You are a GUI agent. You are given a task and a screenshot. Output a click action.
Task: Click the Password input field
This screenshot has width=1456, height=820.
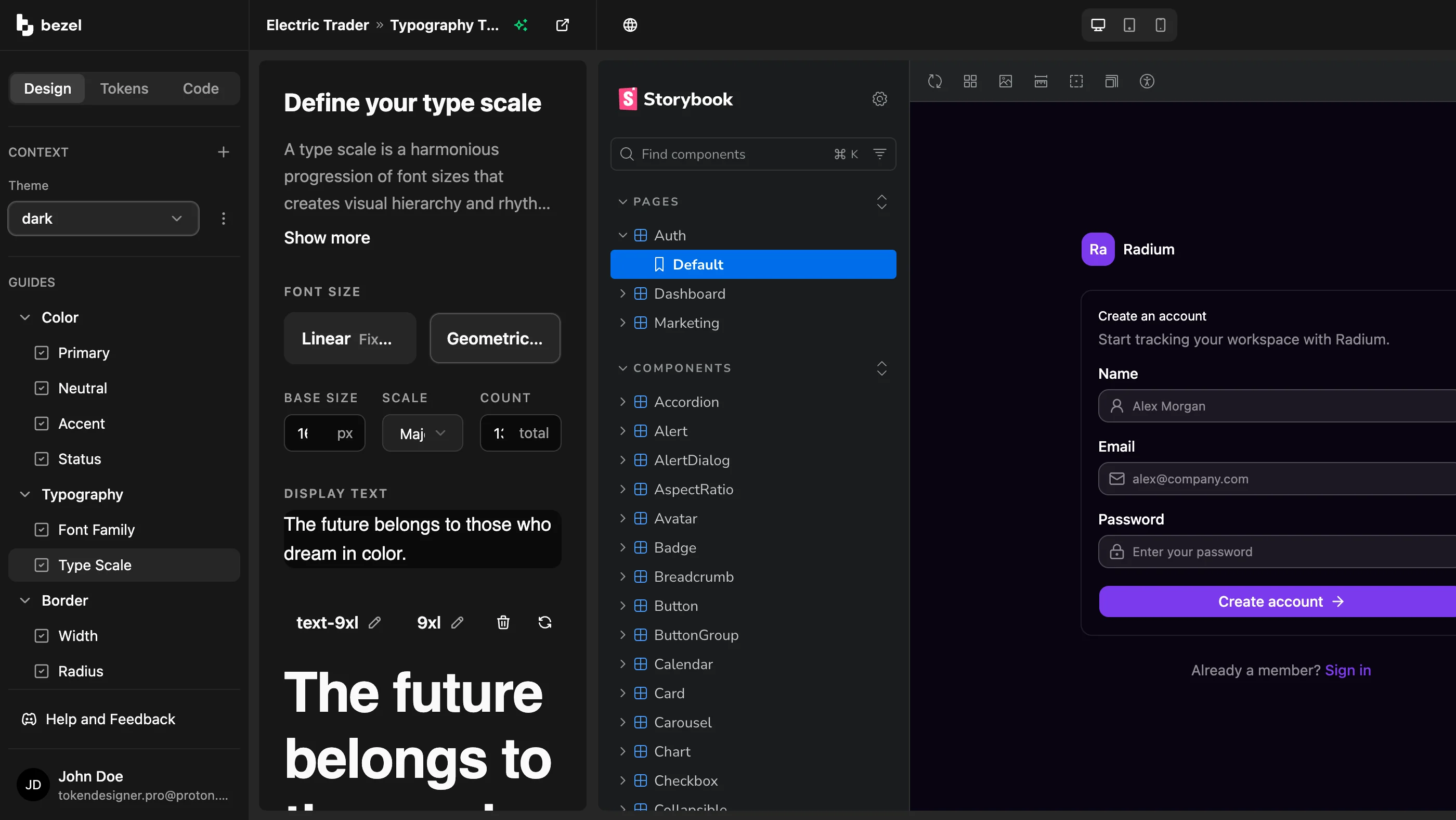coord(1278,552)
